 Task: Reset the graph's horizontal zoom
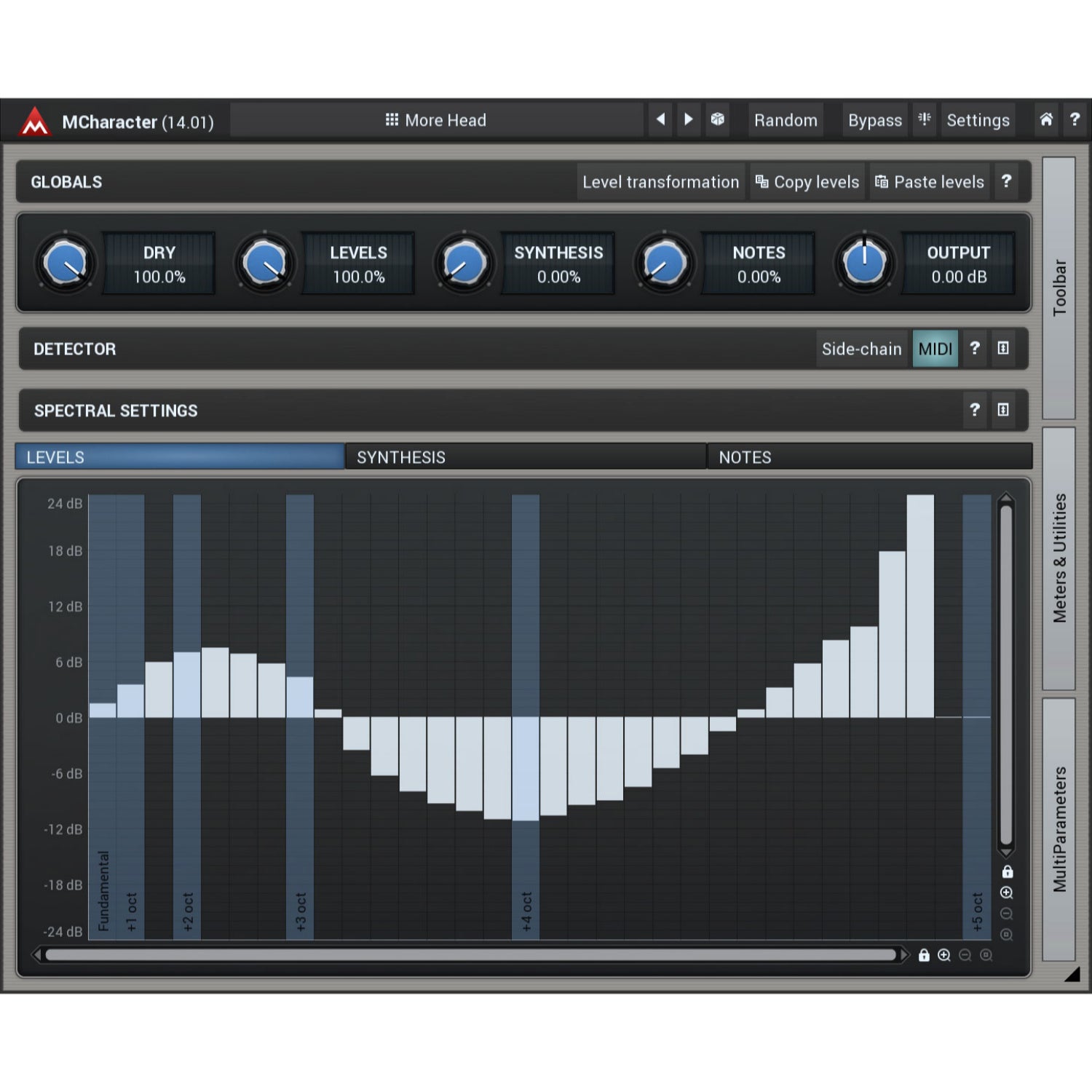986,955
